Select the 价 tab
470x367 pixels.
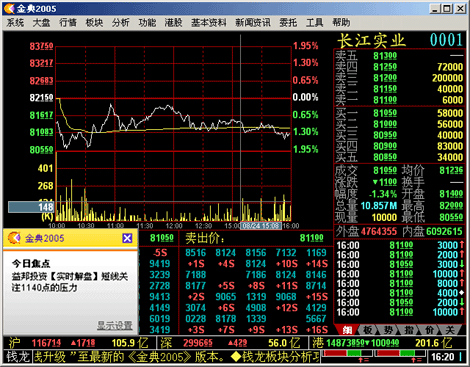[429, 330]
